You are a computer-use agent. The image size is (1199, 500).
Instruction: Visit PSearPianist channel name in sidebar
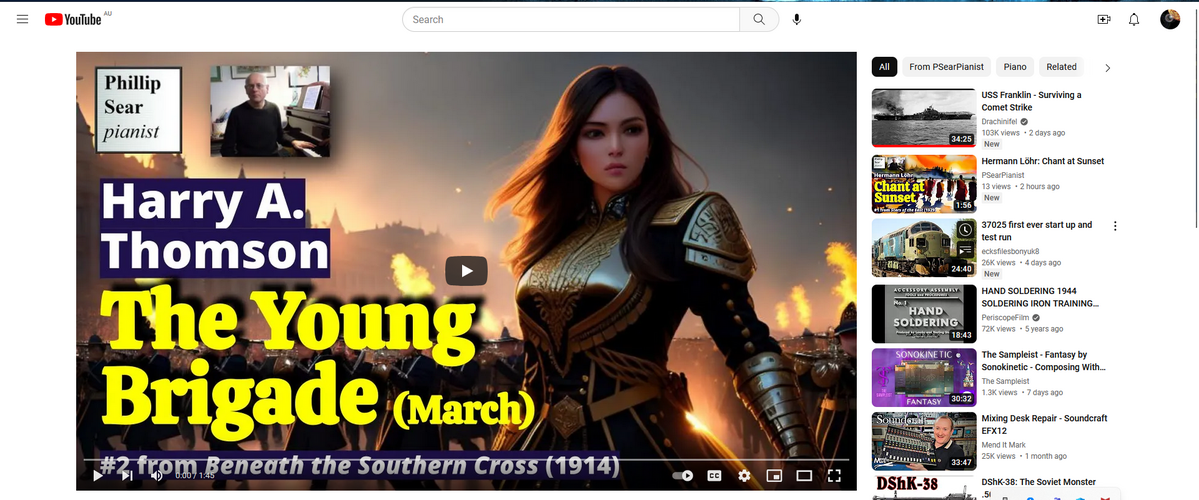click(x=1002, y=175)
